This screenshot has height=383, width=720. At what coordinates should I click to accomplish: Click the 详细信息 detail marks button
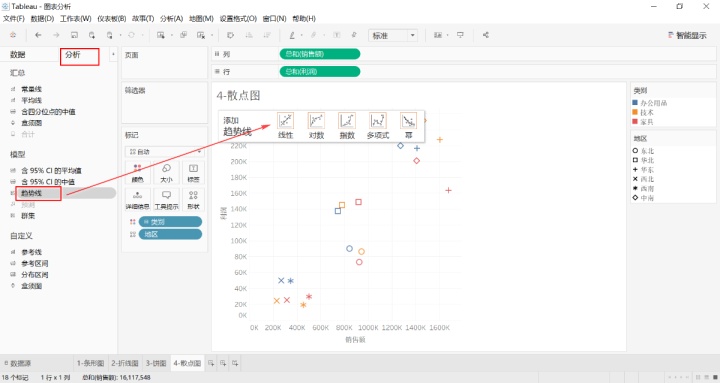tap(137, 200)
